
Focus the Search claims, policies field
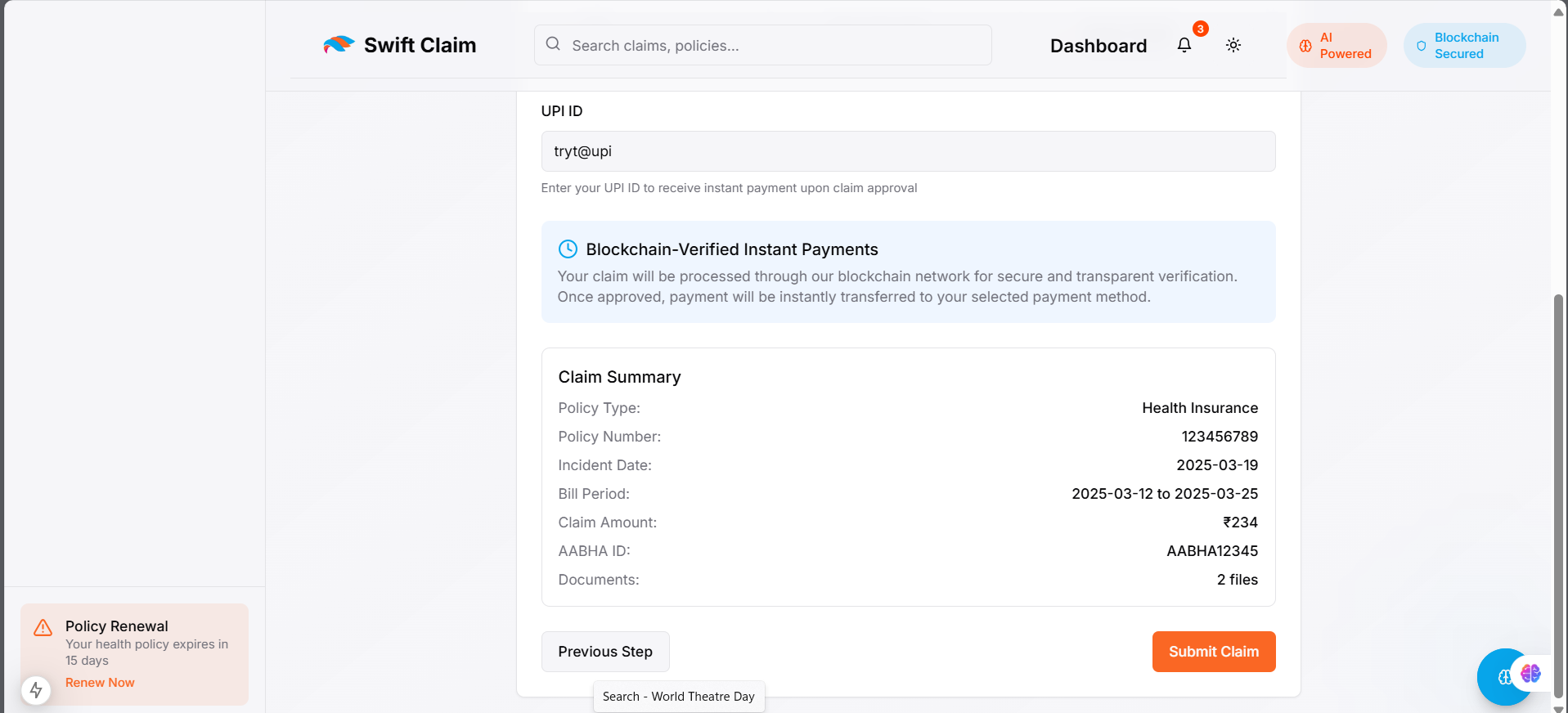777,46
